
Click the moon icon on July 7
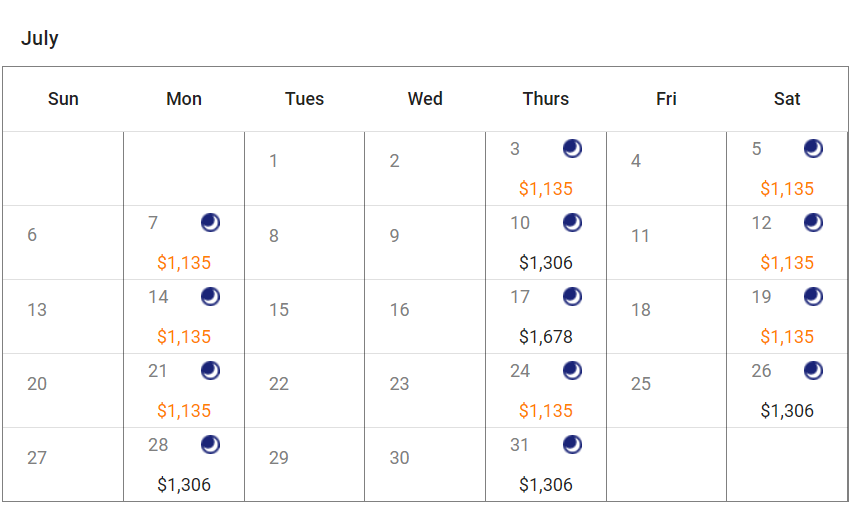click(x=210, y=222)
